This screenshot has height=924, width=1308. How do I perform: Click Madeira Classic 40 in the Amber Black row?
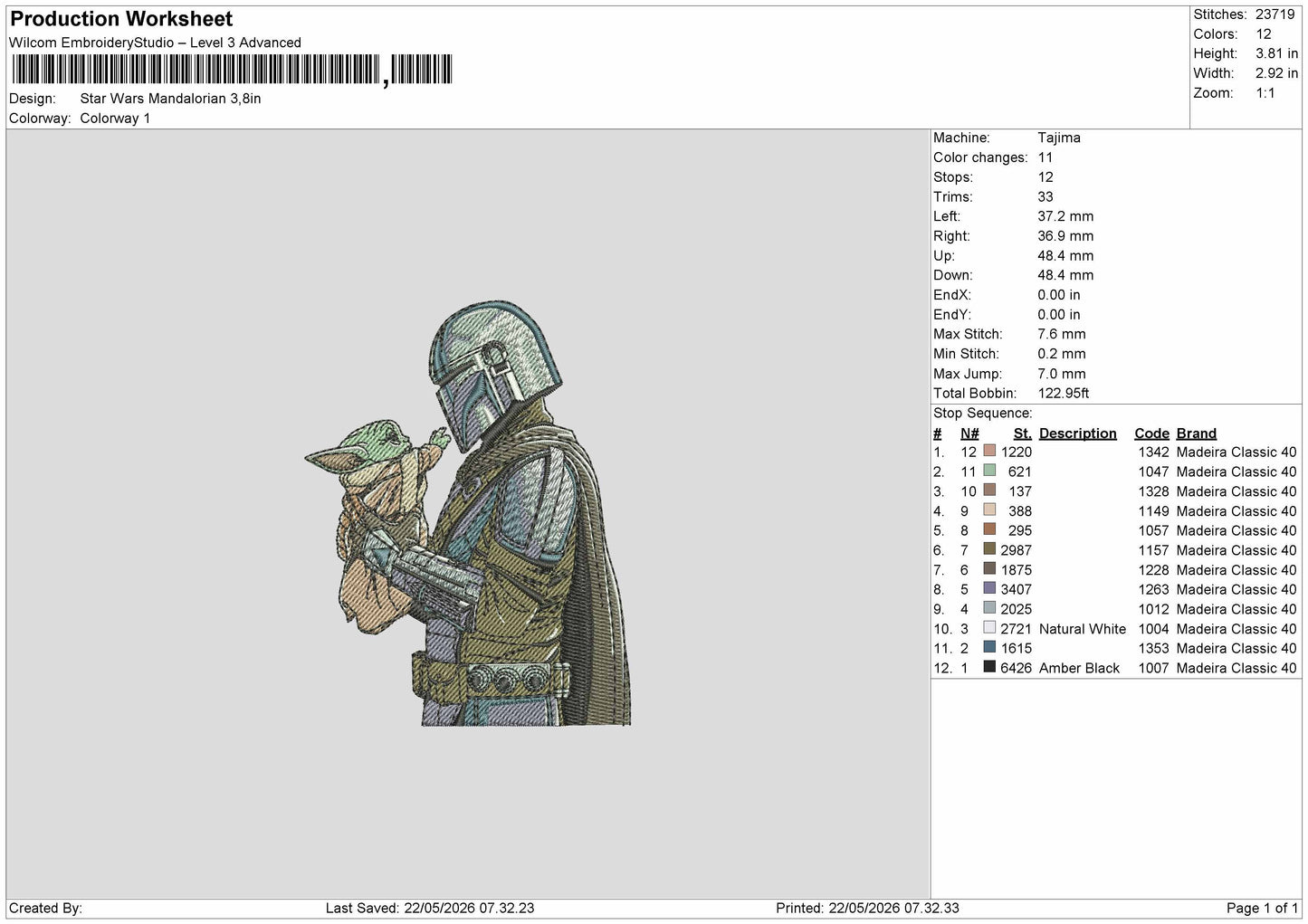click(1236, 668)
